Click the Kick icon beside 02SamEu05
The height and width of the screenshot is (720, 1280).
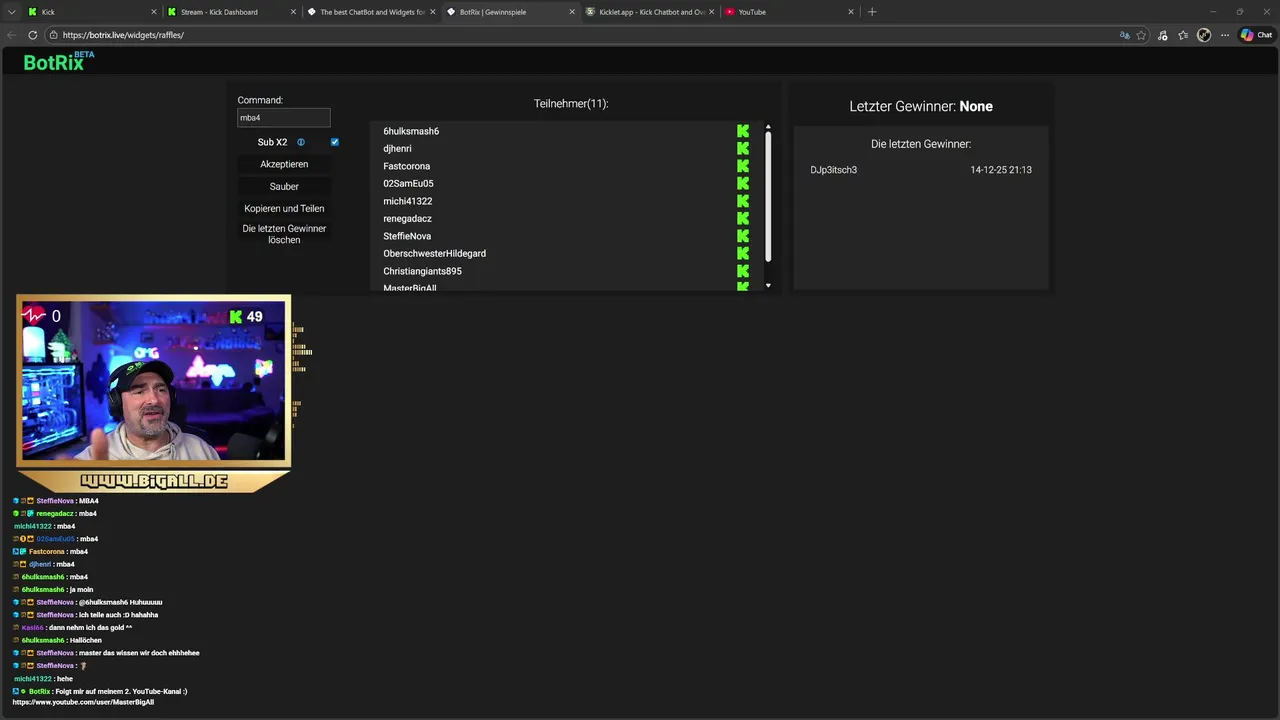coord(743,184)
